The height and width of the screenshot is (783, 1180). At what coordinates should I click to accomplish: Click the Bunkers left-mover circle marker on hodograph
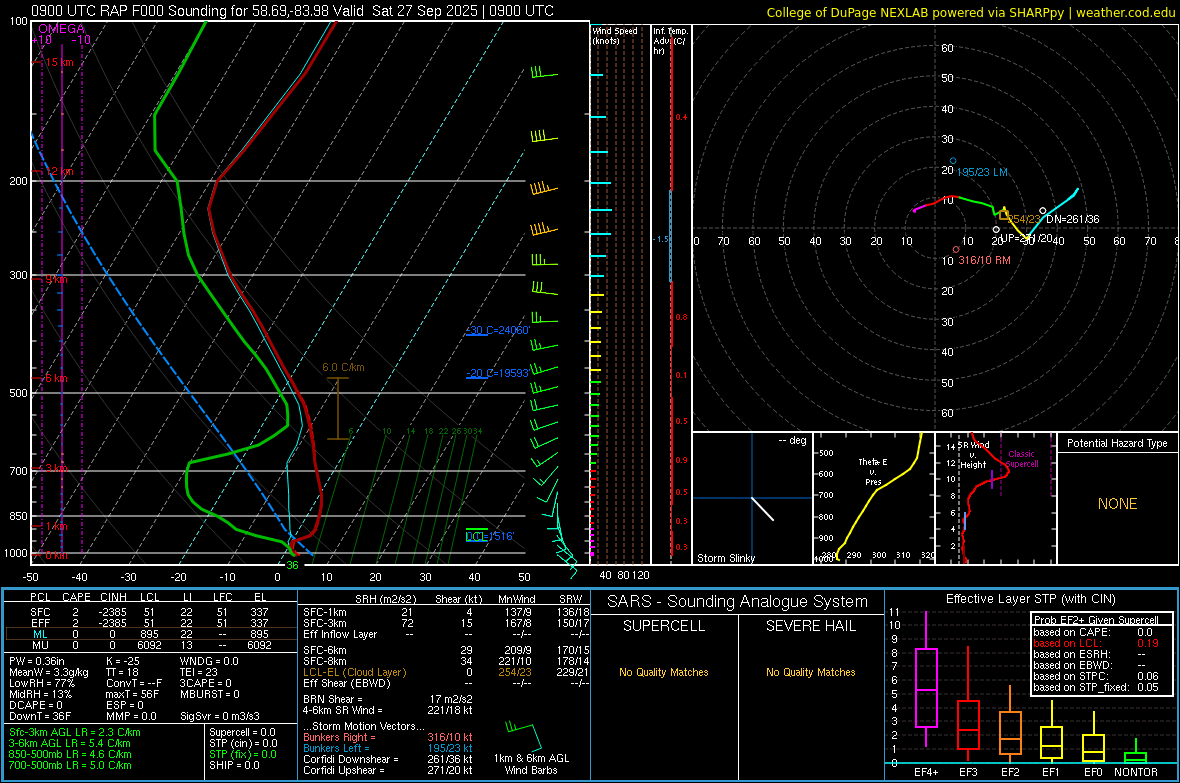point(953,161)
